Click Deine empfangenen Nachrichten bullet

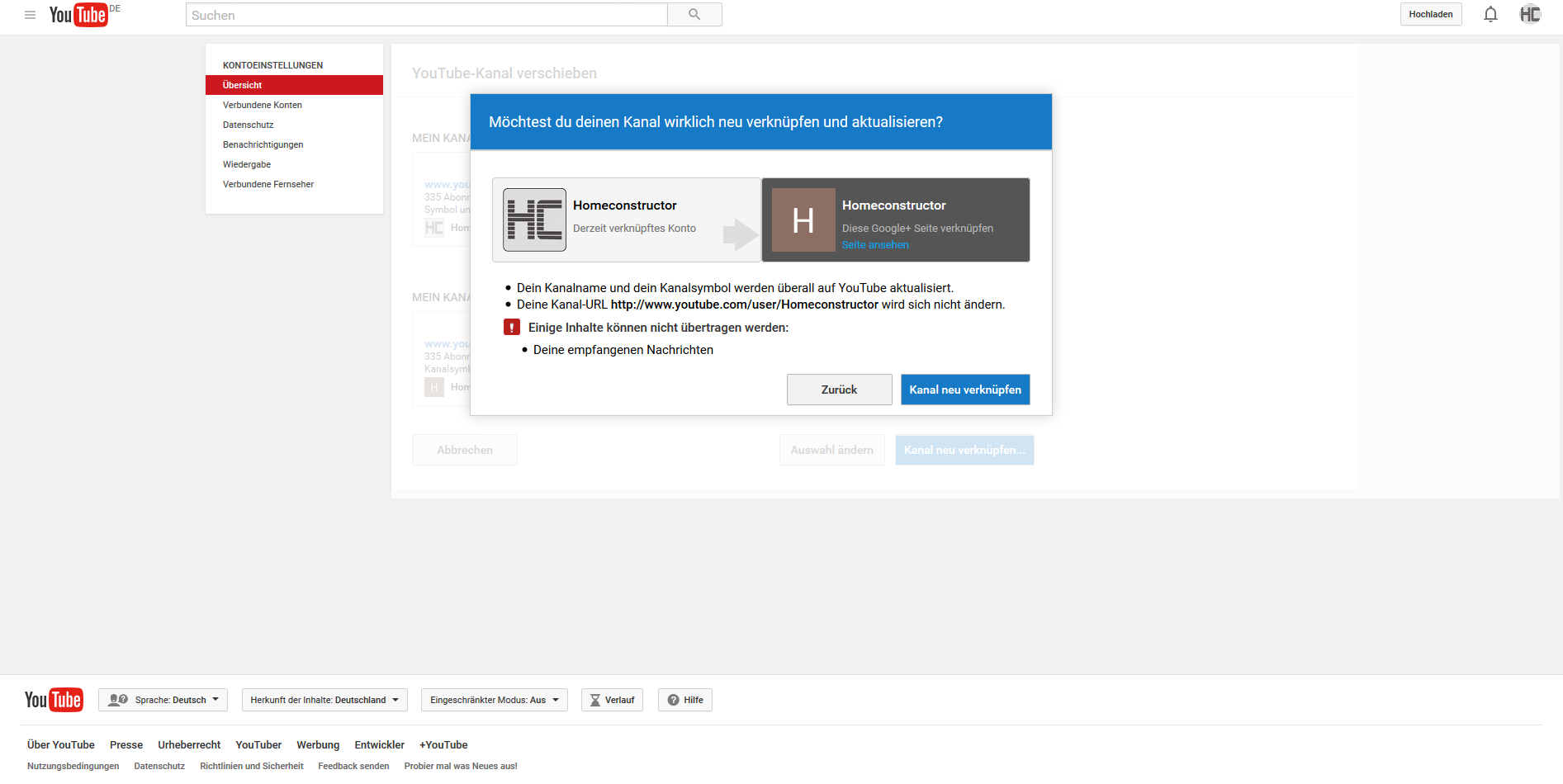[623, 350]
